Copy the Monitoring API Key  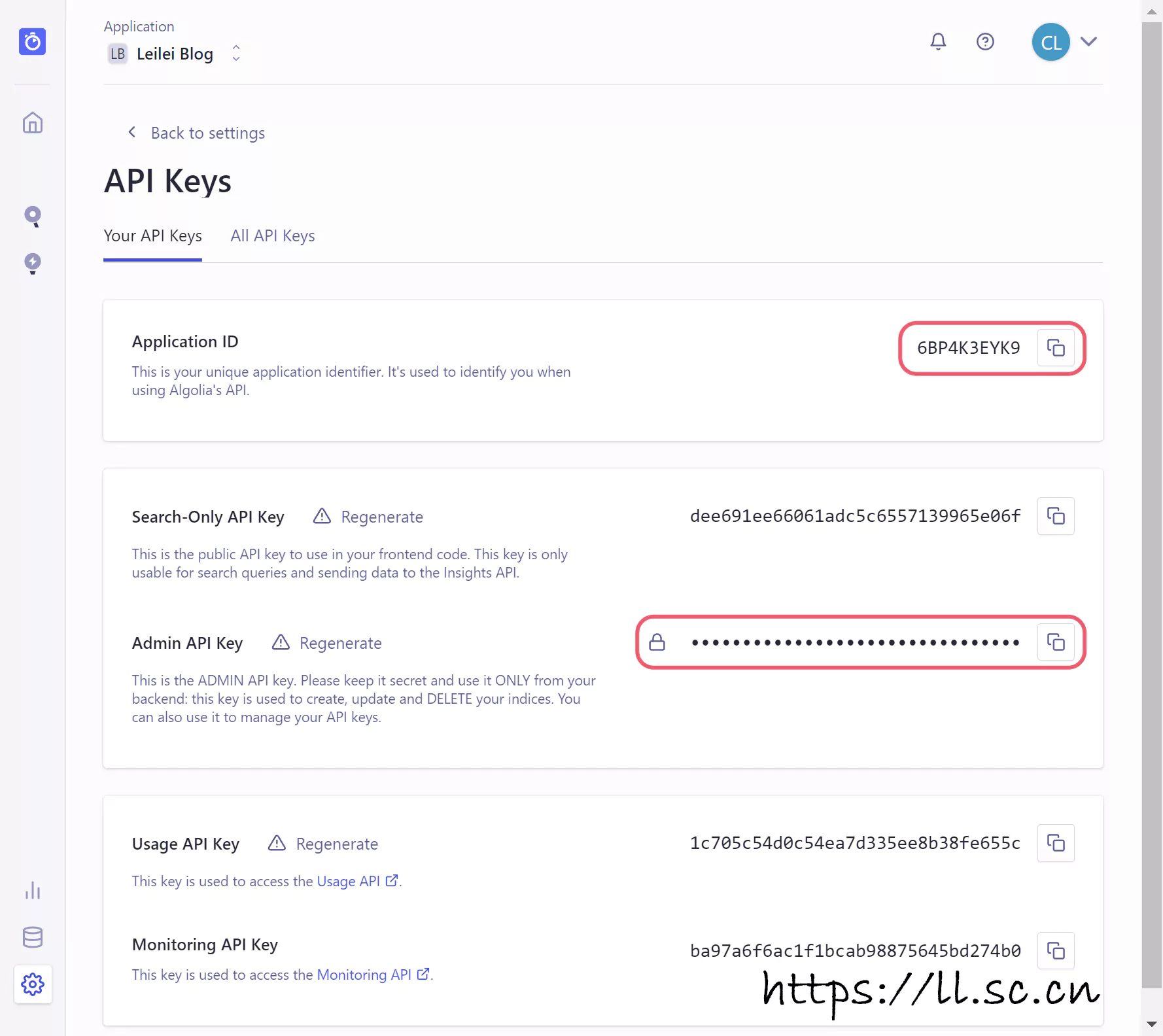coord(1055,950)
